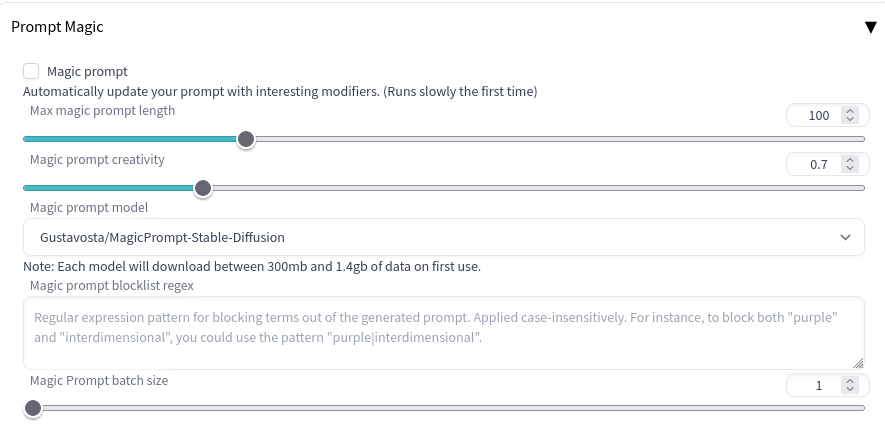Increase Max magic prompt length with up arrow
The height and width of the screenshot is (426, 885).
[850, 111]
